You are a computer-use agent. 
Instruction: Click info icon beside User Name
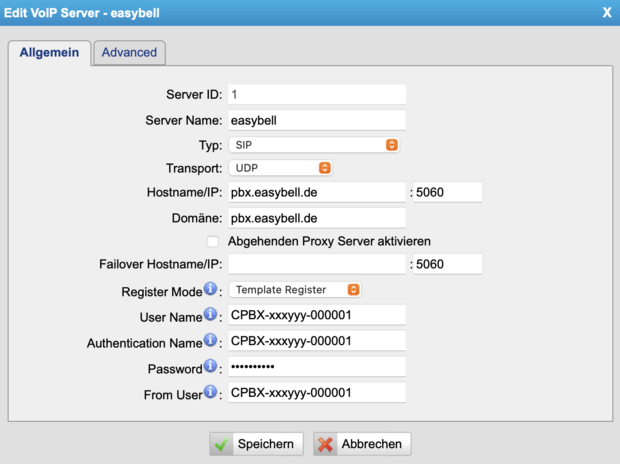point(211,314)
